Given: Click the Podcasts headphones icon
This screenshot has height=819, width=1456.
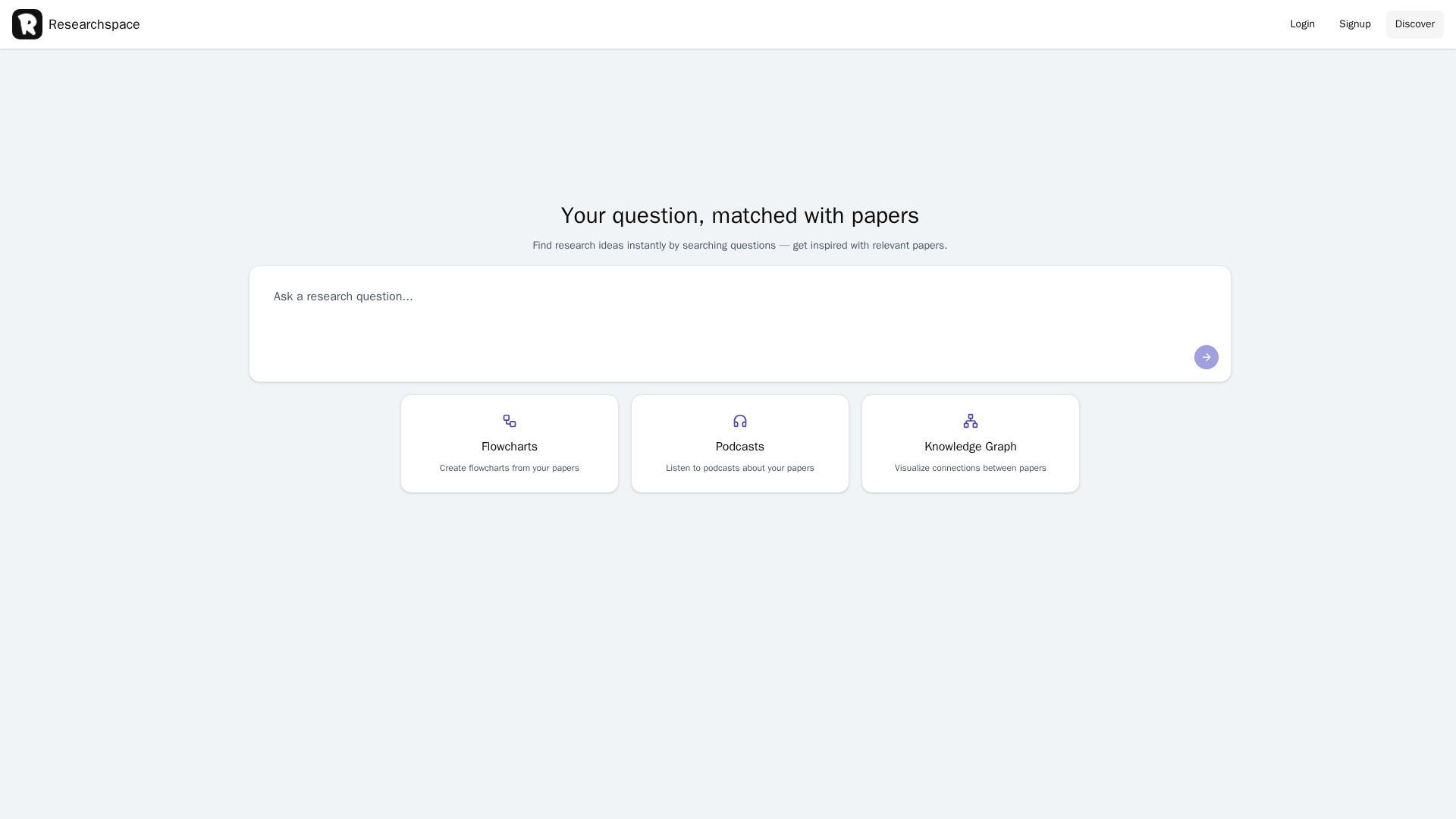Looking at the screenshot, I should [x=740, y=421].
